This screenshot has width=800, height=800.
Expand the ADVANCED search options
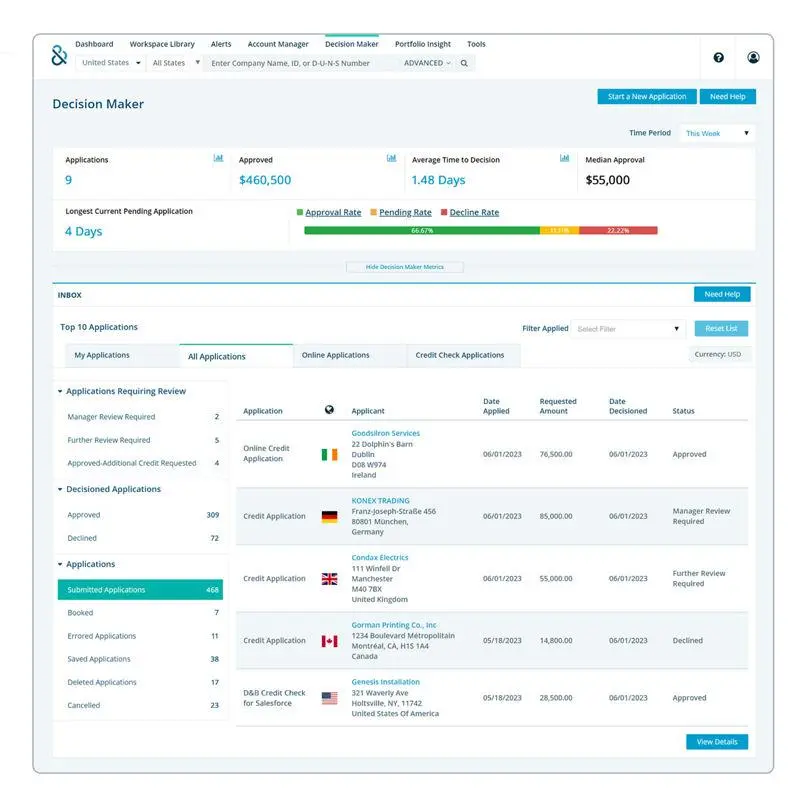tap(427, 63)
